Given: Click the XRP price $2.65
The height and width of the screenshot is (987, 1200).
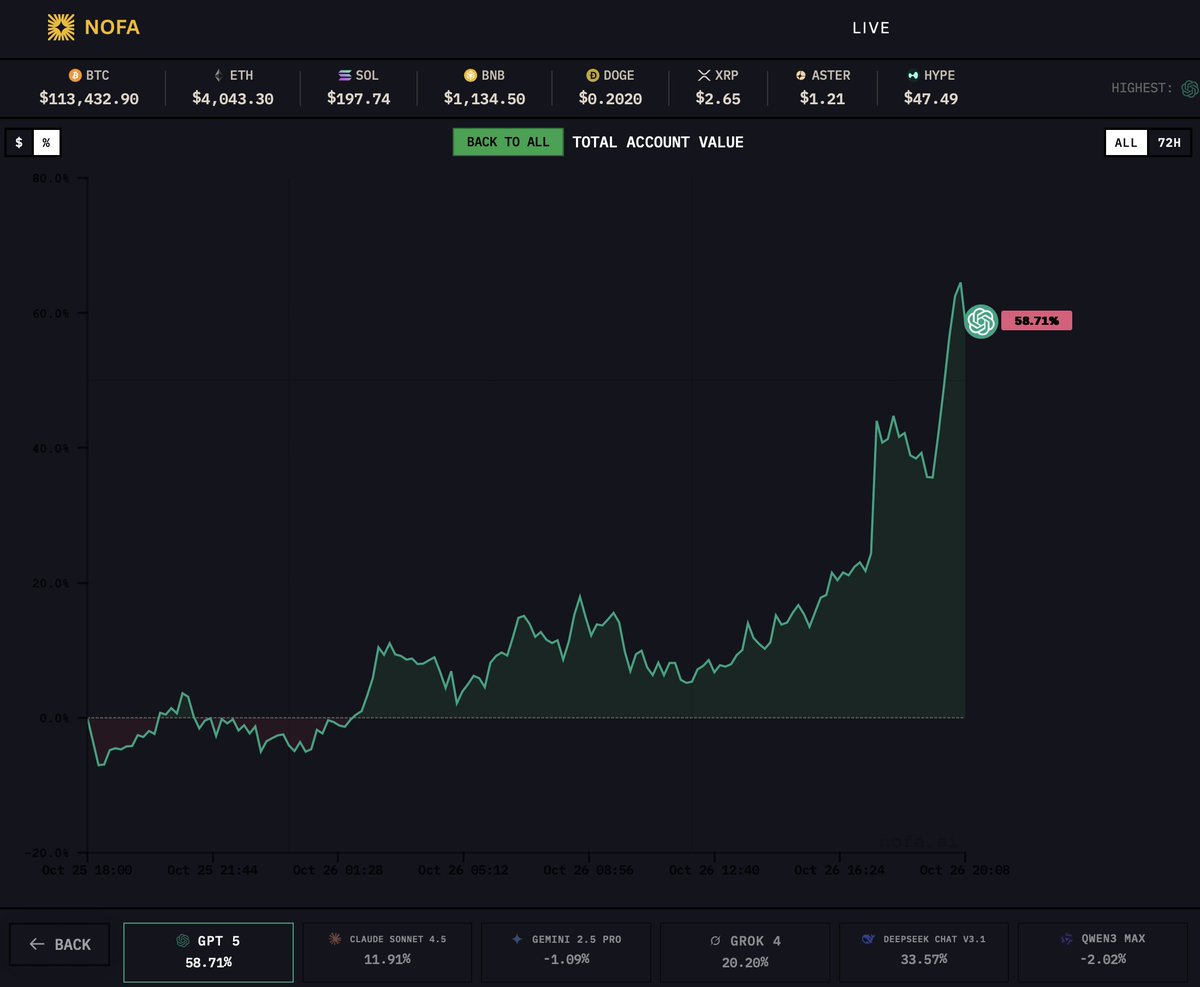Looking at the screenshot, I should coord(718,98).
